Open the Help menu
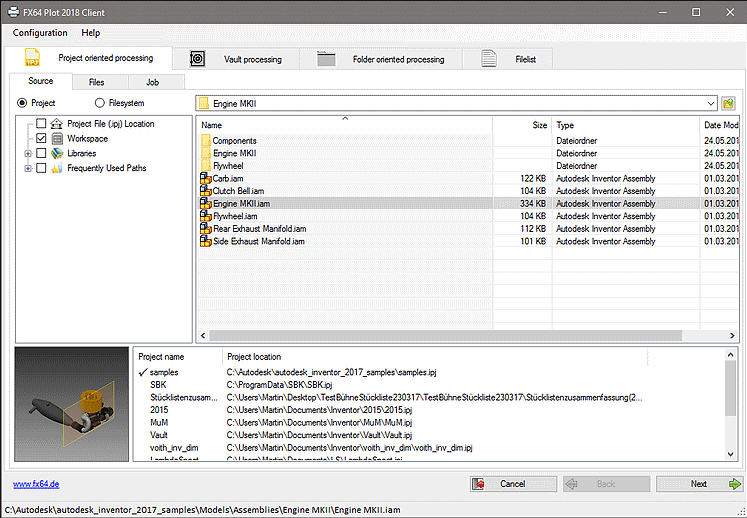This screenshot has height=518, width=747. pos(91,33)
